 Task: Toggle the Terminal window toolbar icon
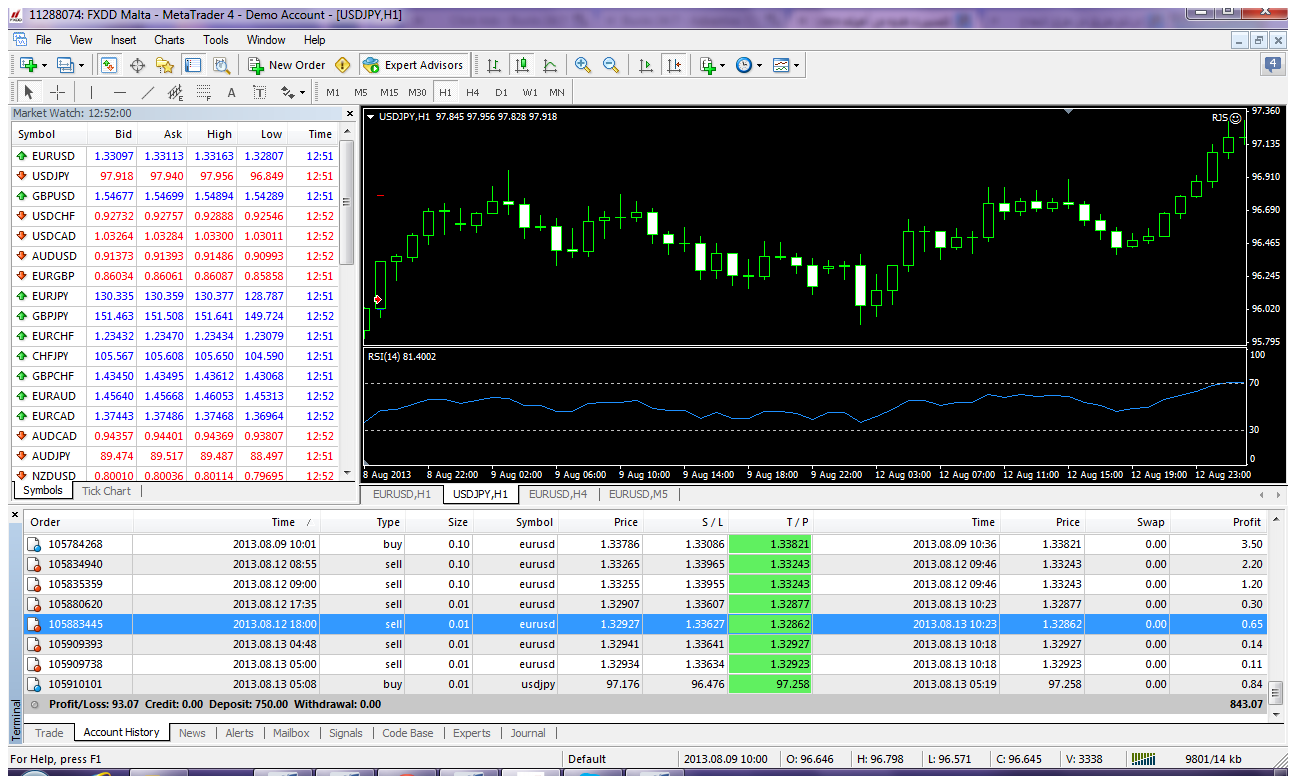tap(193, 65)
